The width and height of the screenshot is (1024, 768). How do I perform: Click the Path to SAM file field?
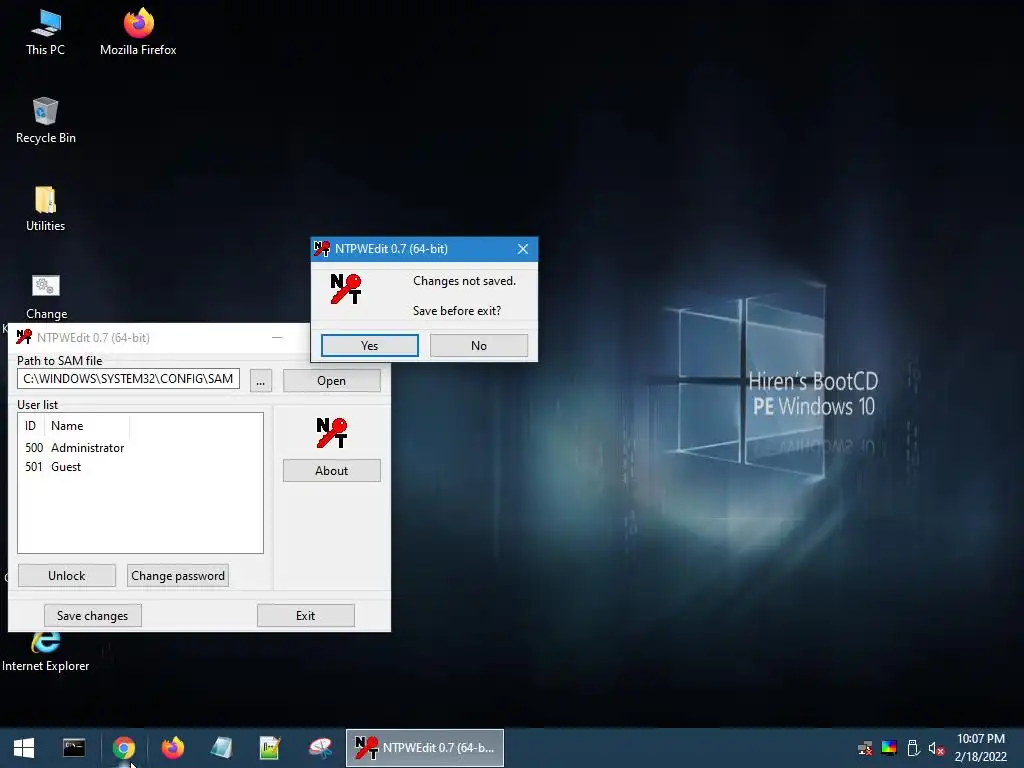[128, 379]
